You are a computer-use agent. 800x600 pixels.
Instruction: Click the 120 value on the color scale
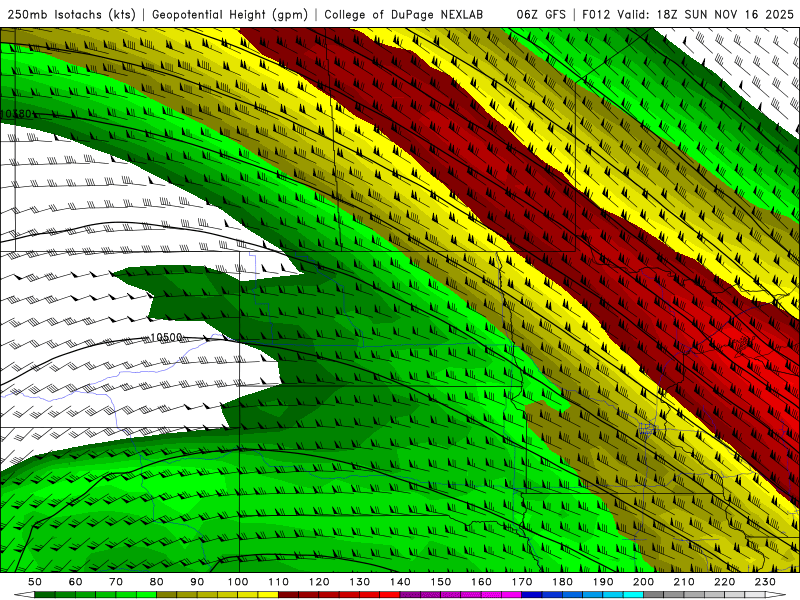pyautogui.click(x=319, y=582)
